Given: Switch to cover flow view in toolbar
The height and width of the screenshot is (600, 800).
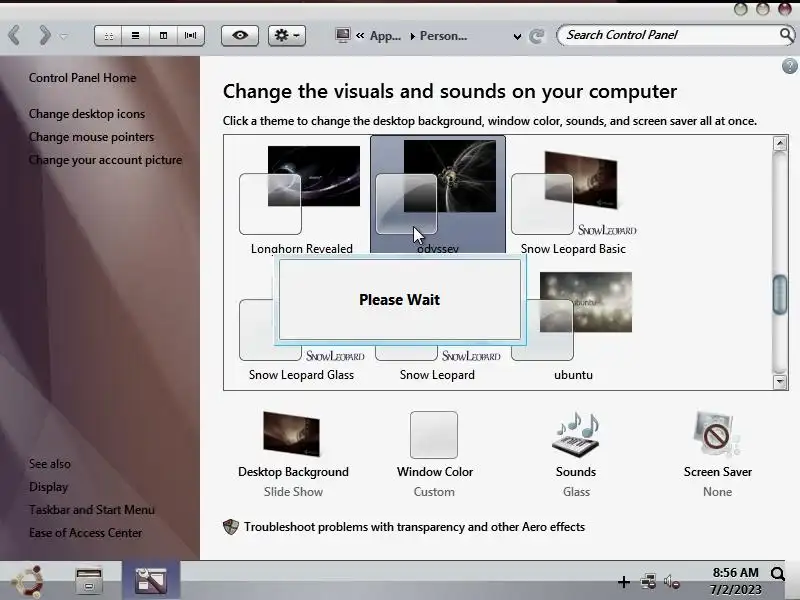Looking at the screenshot, I should [191, 36].
